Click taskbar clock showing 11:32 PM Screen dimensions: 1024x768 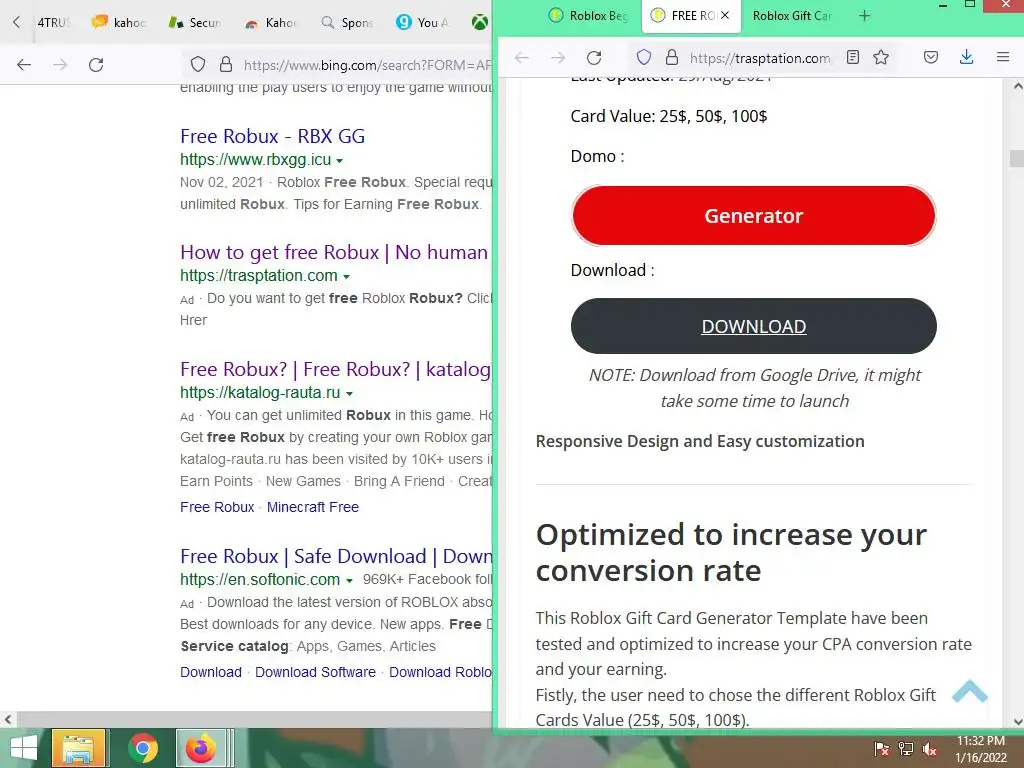(980, 741)
